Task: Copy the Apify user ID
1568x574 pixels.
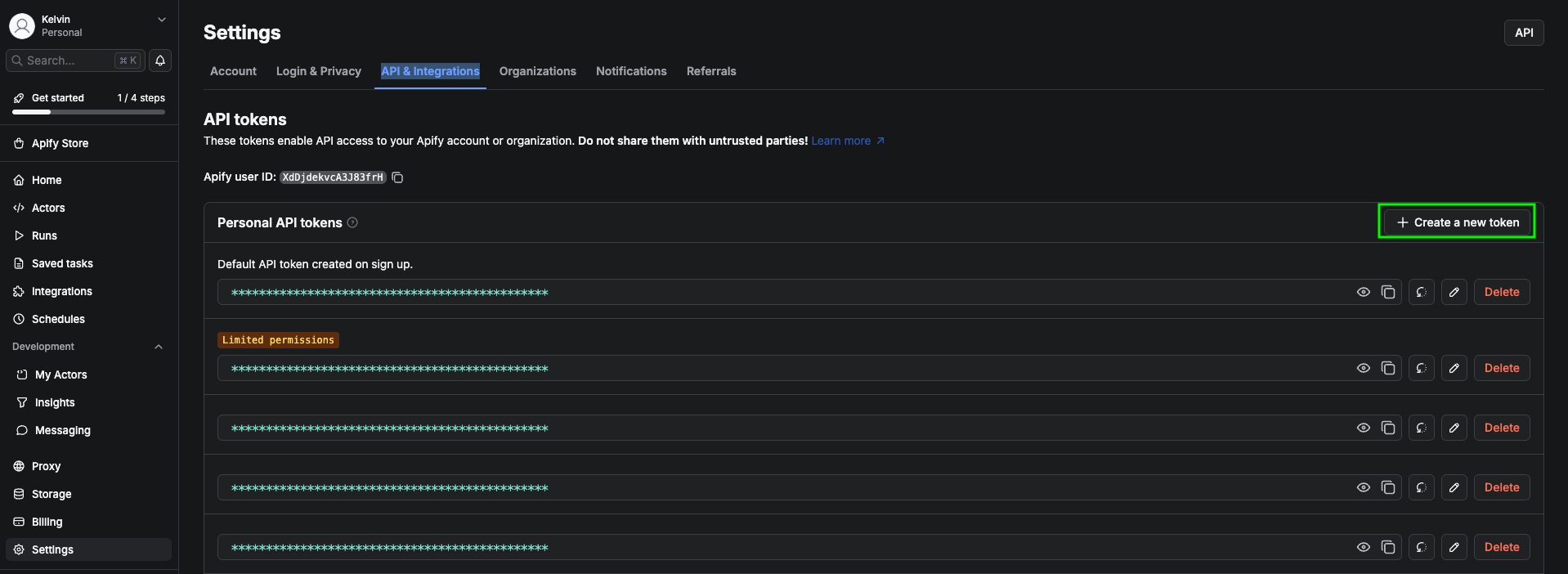Action: tap(397, 177)
